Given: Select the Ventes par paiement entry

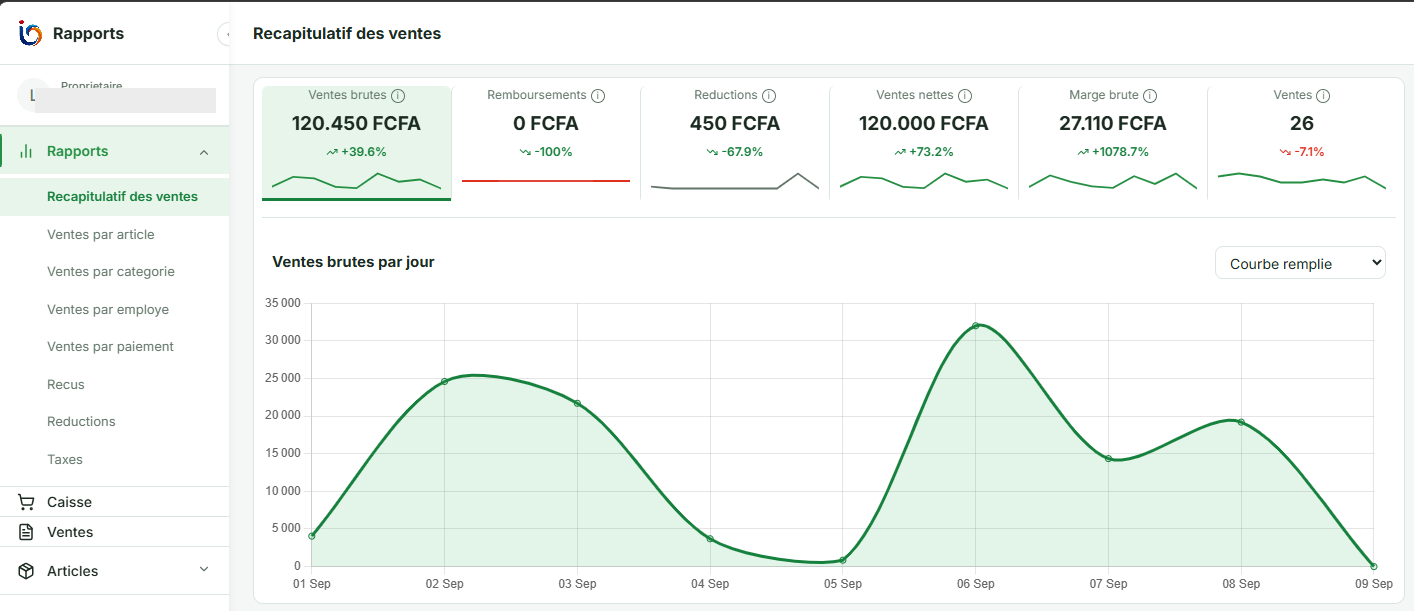Looking at the screenshot, I should [x=110, y=346].
